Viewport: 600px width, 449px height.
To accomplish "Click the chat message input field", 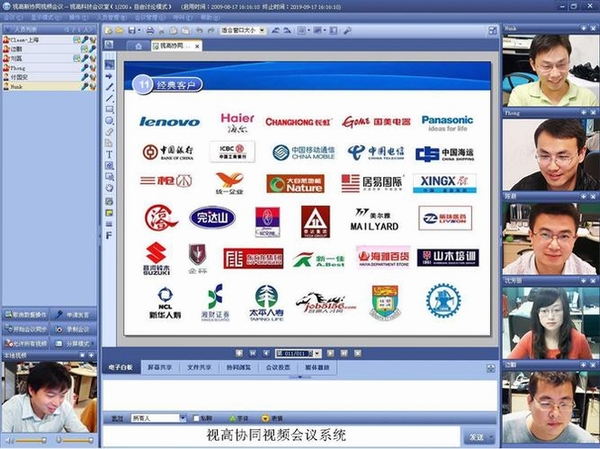I will [281, 436].
